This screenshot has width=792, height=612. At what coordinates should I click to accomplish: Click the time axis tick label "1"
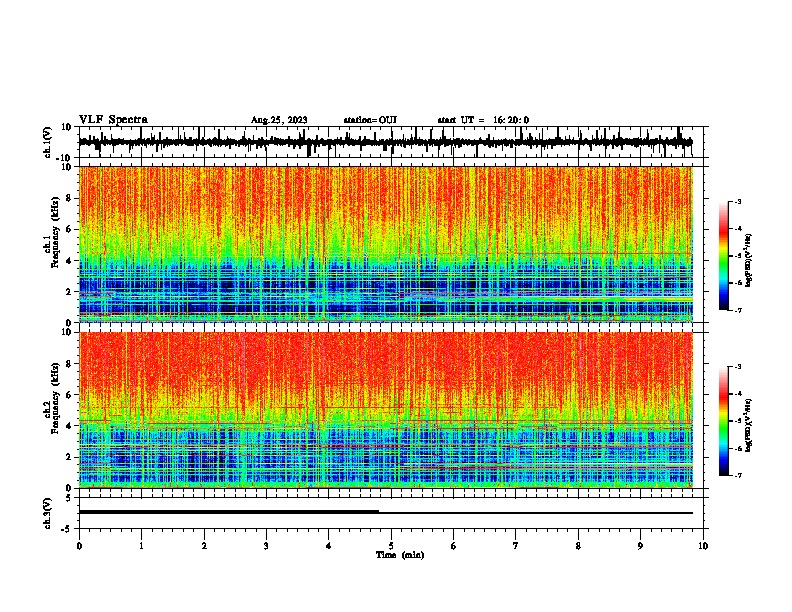pyautogui.click(x=141, y=546)
